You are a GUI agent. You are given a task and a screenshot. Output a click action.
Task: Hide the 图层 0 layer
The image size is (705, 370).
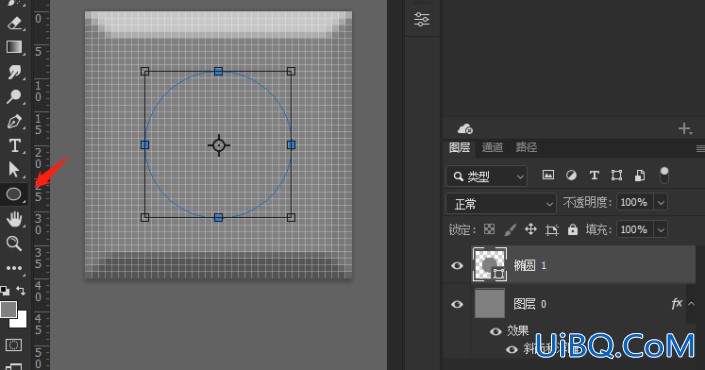coord(457,304)
